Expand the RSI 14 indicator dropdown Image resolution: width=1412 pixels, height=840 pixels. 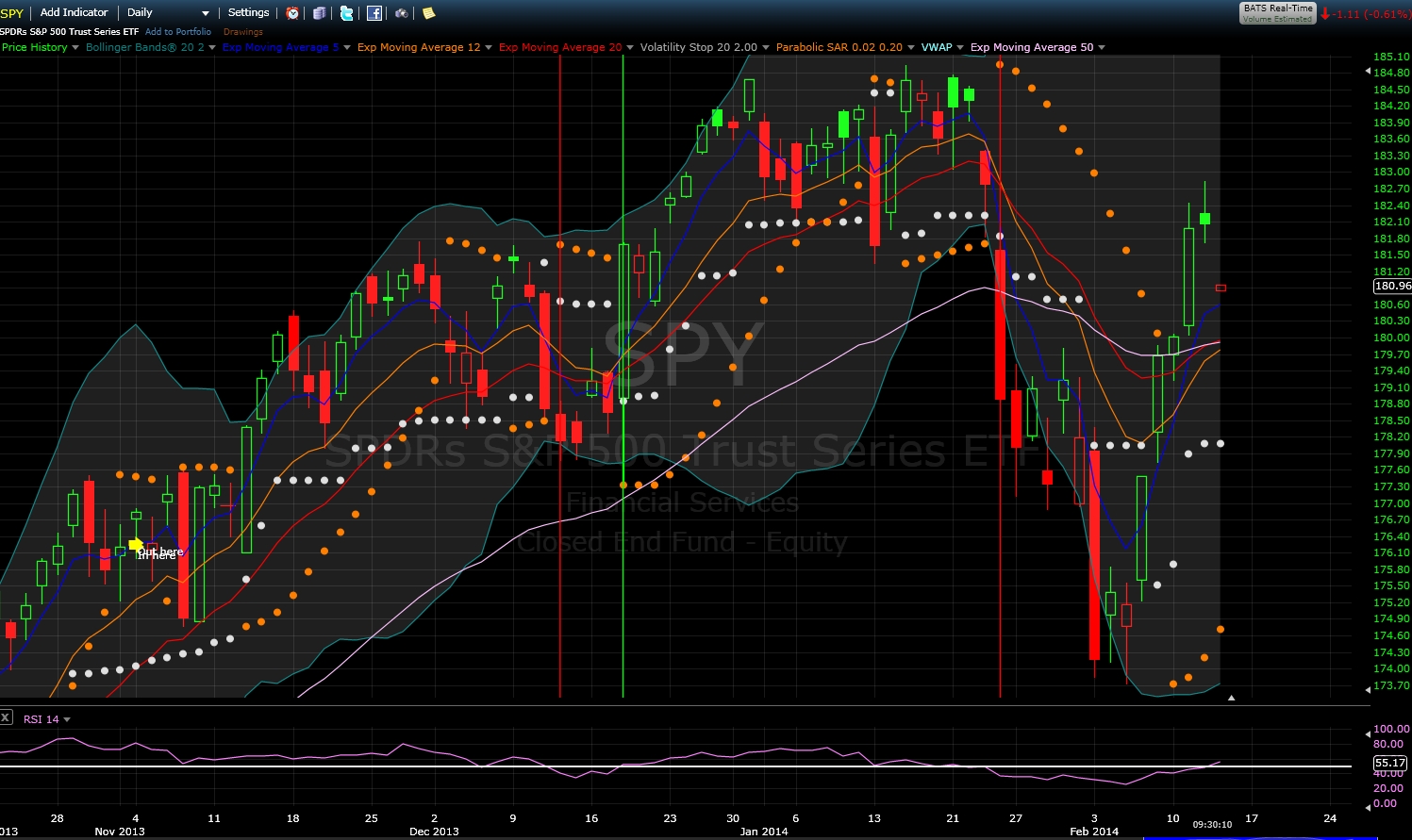point(67,720)
